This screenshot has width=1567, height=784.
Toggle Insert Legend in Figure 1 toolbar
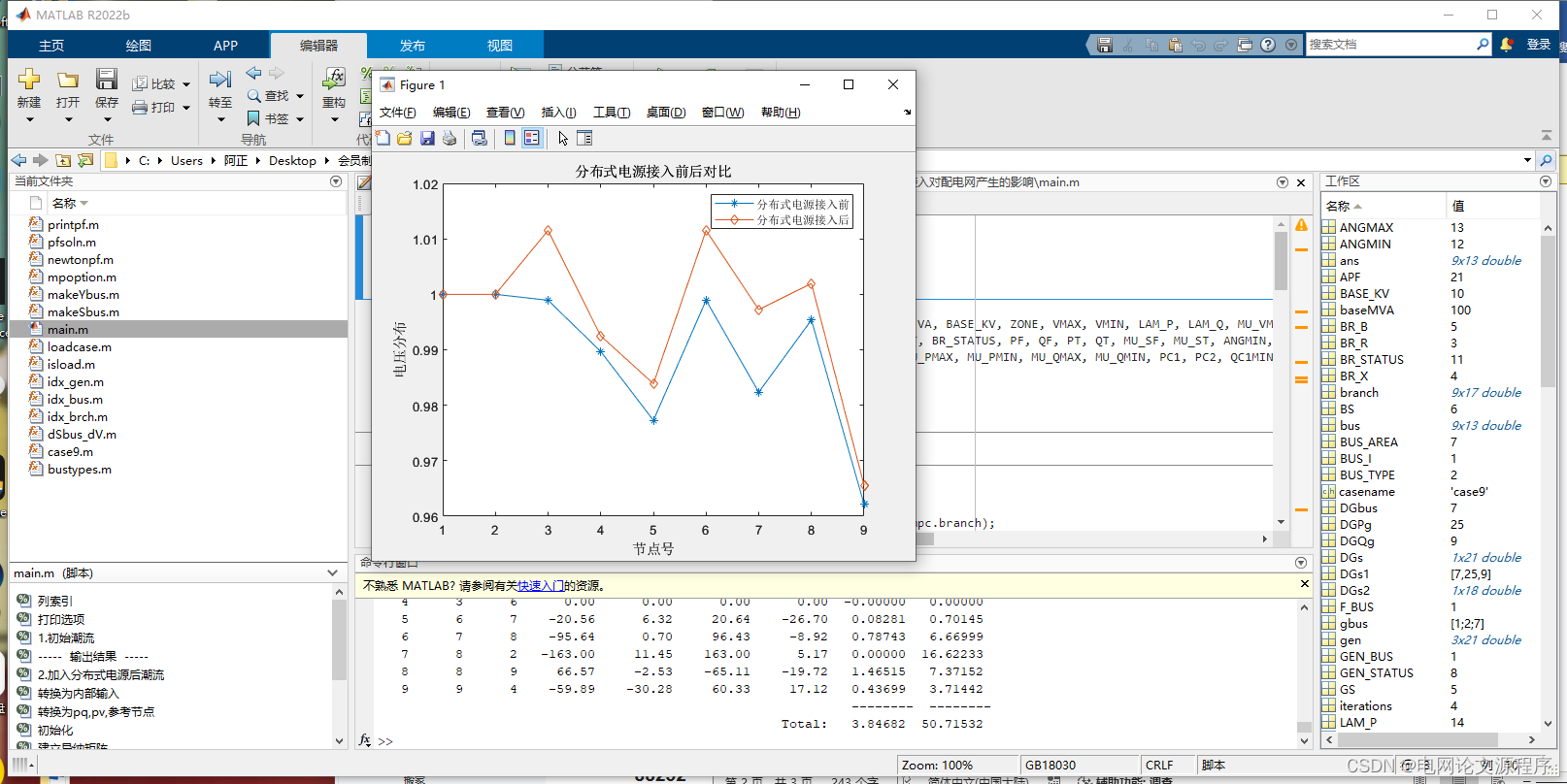click(x=532, y=138)
